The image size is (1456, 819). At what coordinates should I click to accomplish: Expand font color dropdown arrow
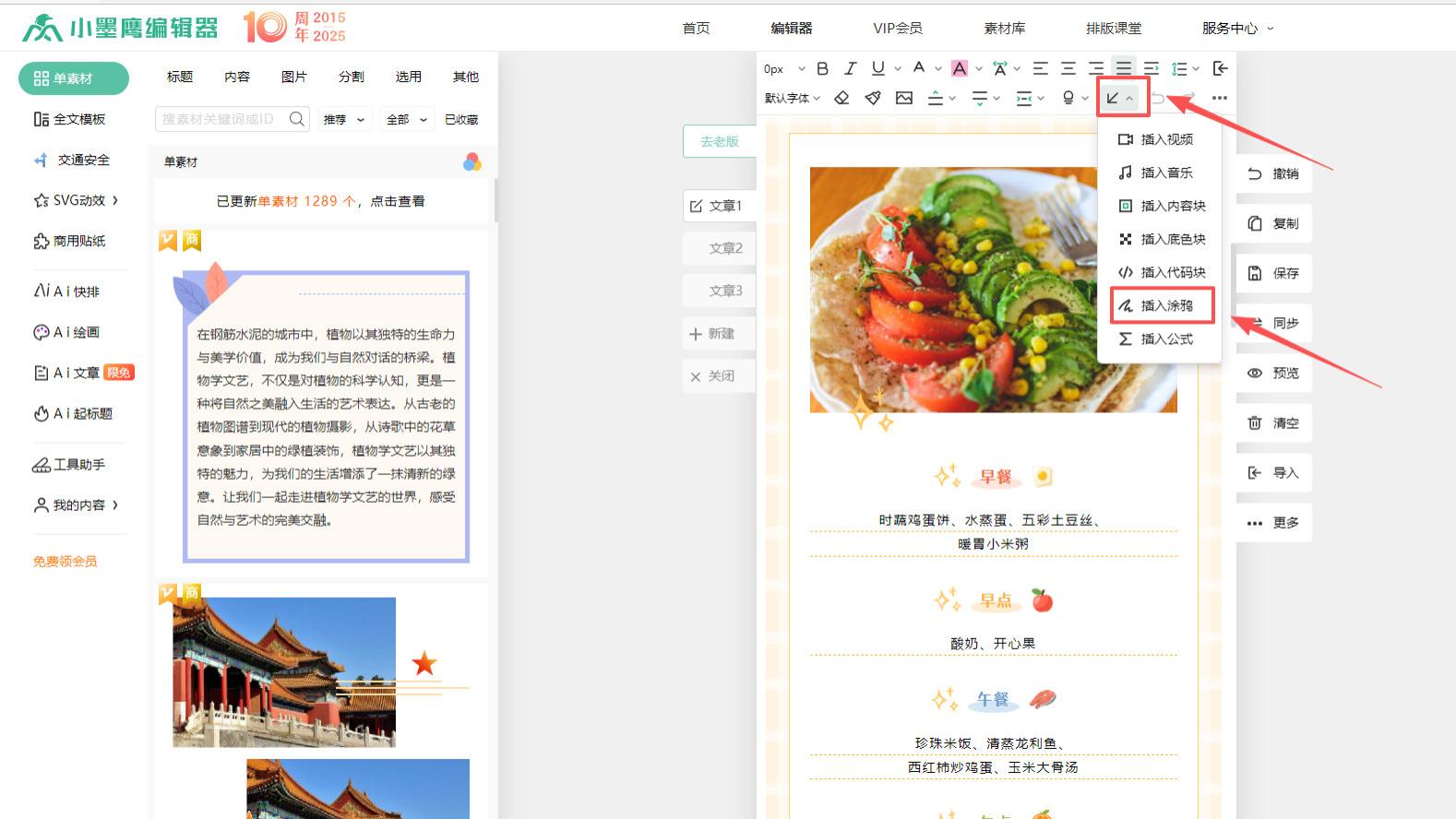point(938,69)
